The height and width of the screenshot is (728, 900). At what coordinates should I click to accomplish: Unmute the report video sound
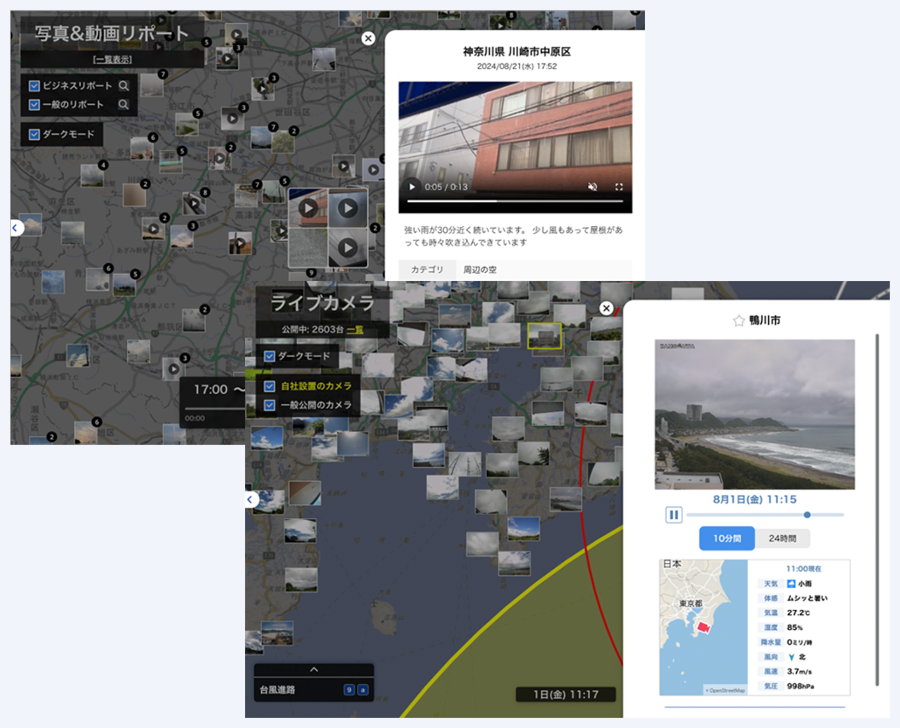593,187
